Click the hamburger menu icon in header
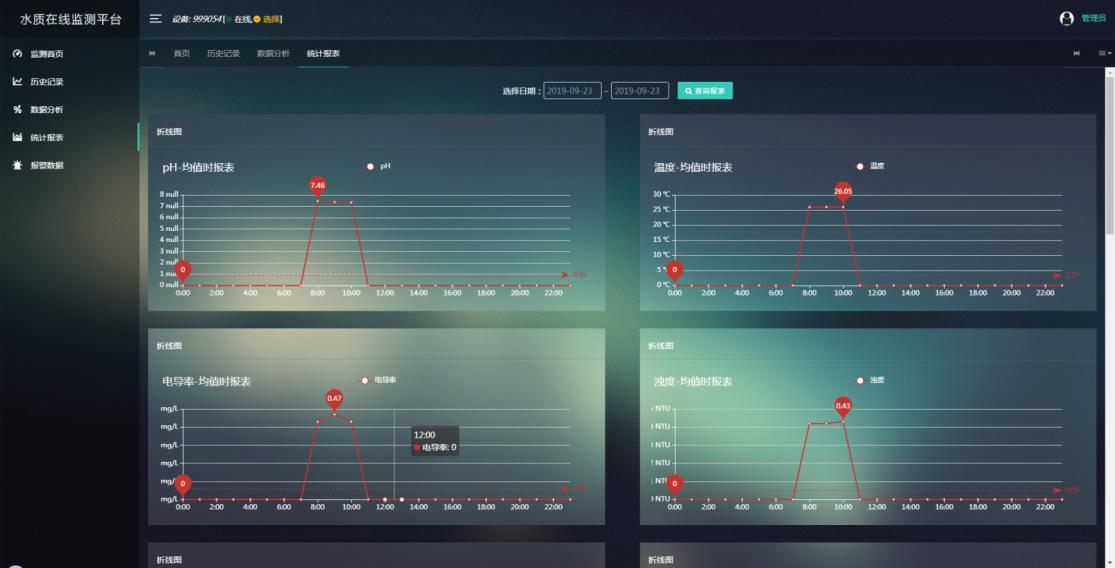The image size is (1115, 568). [x=155, y=19]
